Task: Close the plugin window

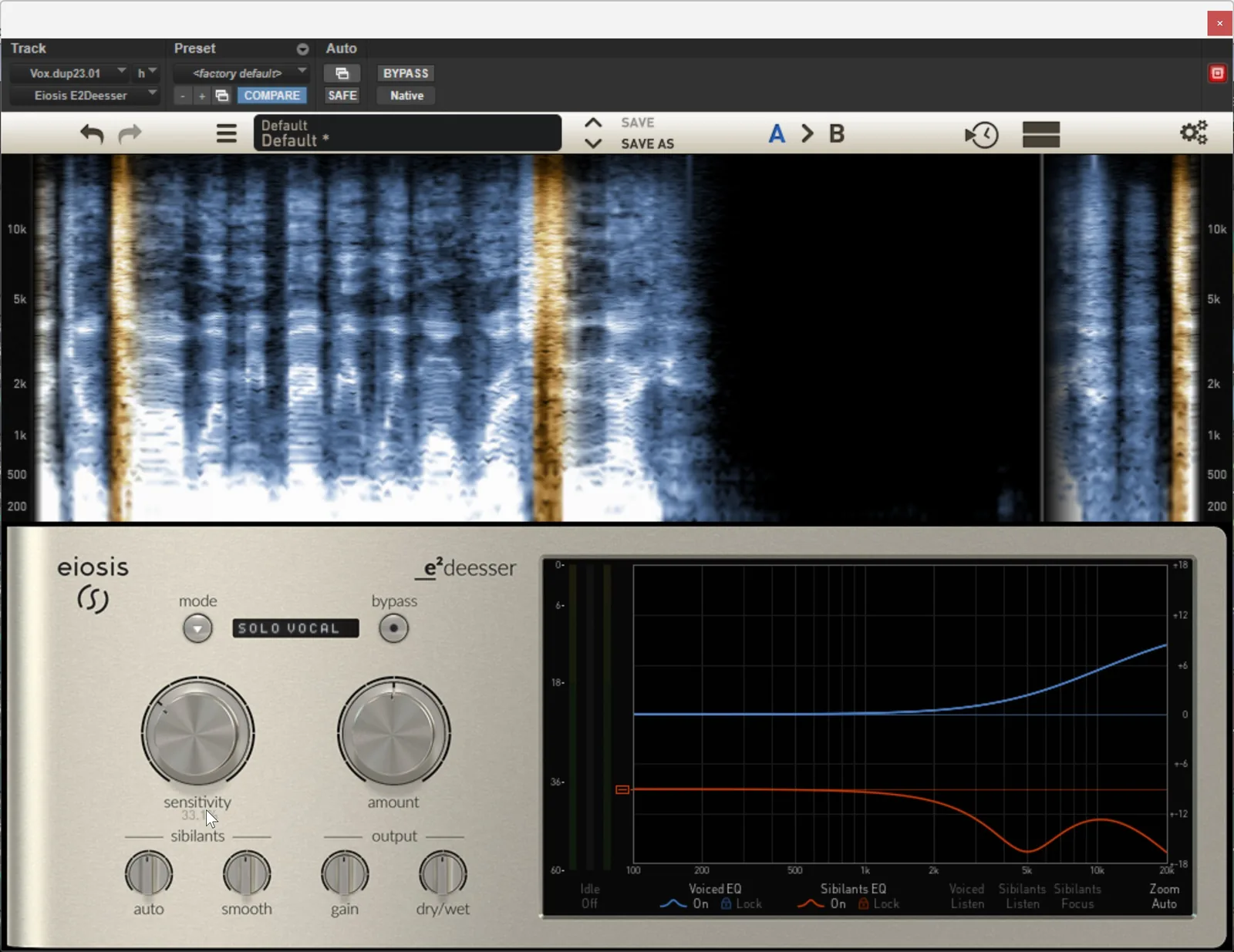Action: pos(1219,23)
